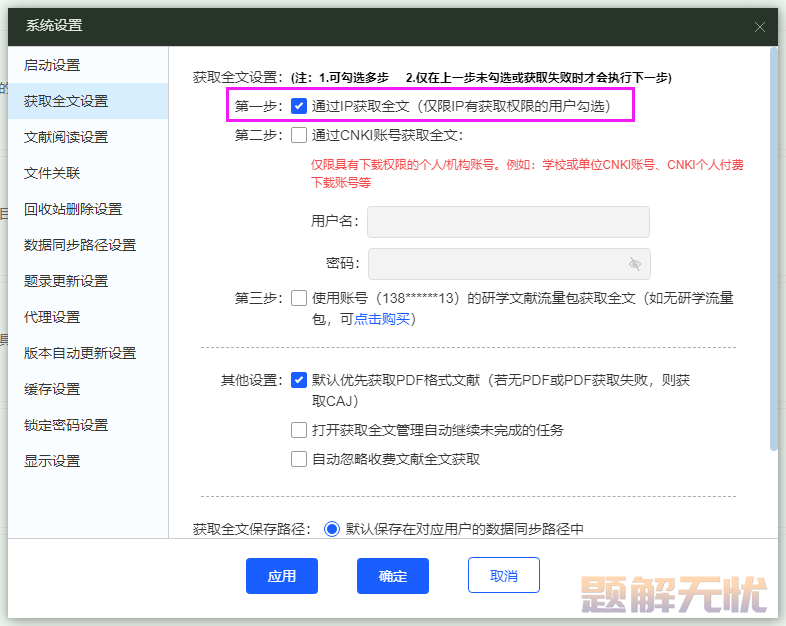
Task: Click the 其他设置 label
Action: click(252, 380)
